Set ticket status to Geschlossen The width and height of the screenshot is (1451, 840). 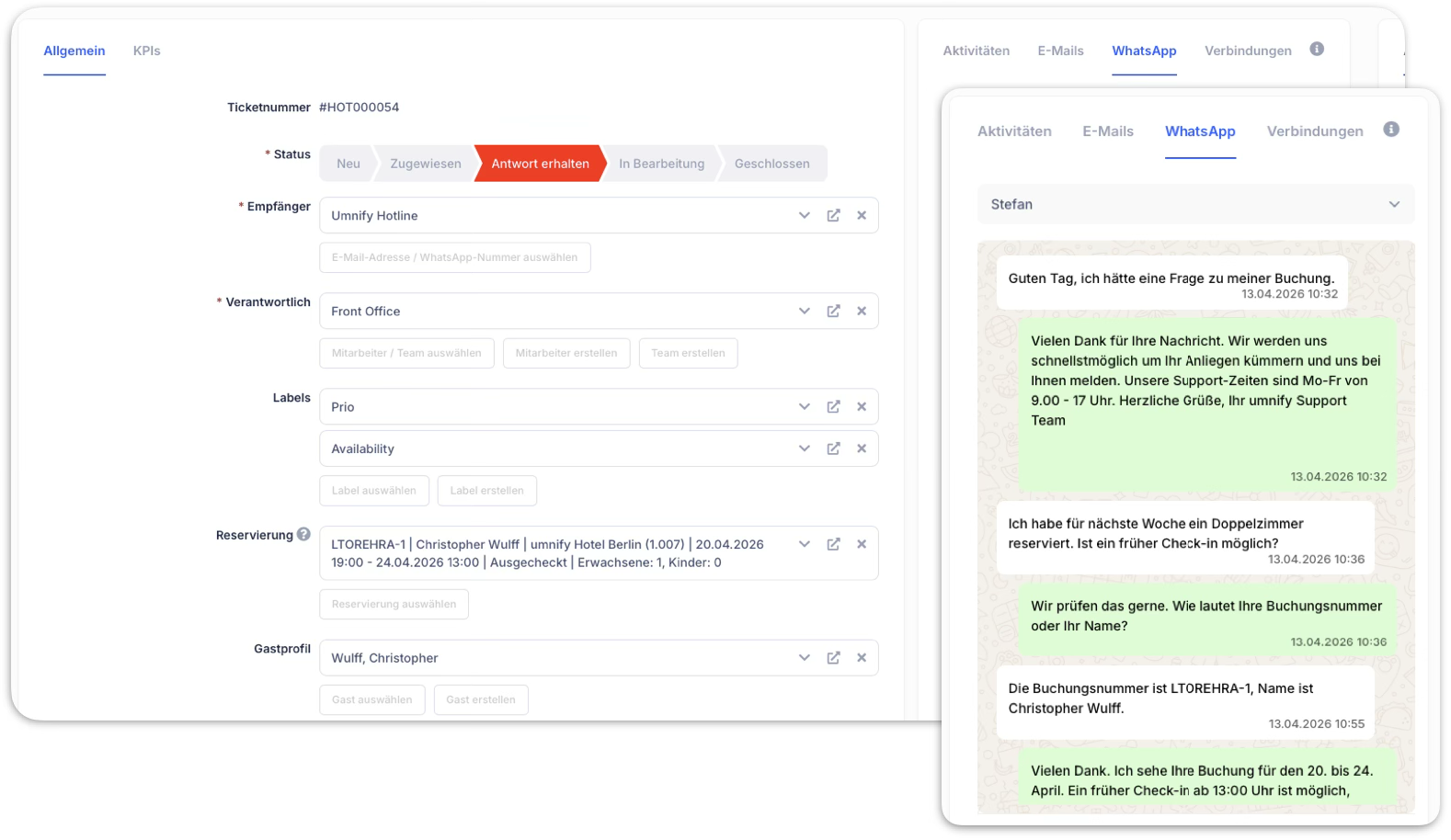tap(771, 164)
